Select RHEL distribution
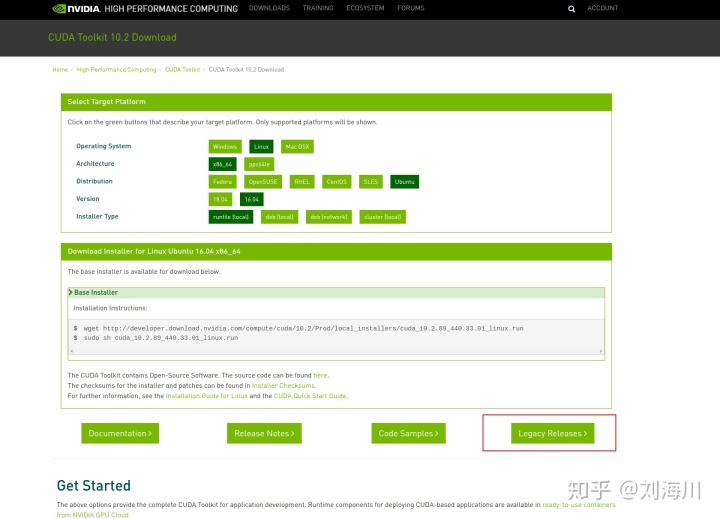 click(302, 182)
